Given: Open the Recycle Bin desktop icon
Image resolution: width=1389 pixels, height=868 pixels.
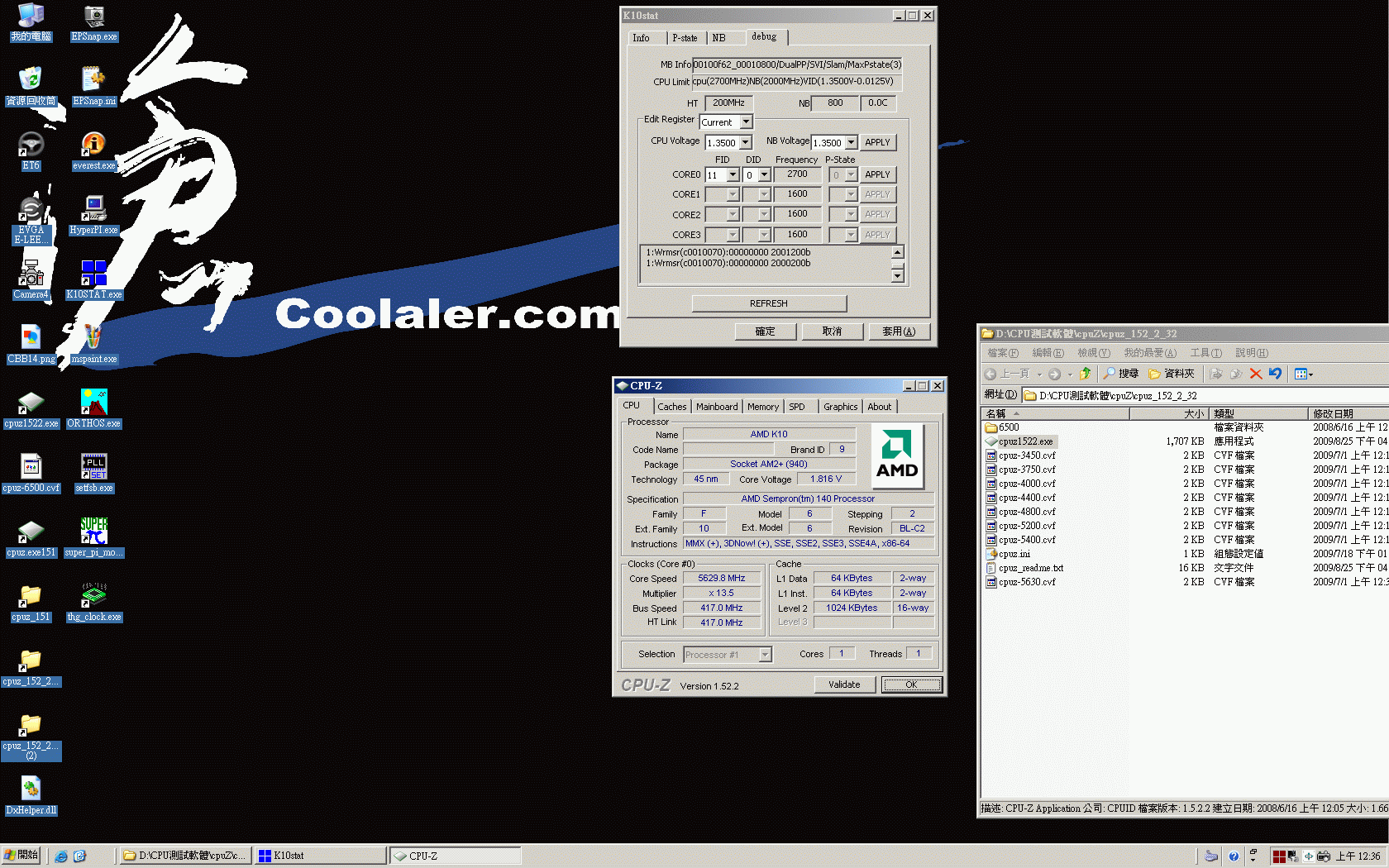Looking at the screenshot, I should click(x=31, y=87).
